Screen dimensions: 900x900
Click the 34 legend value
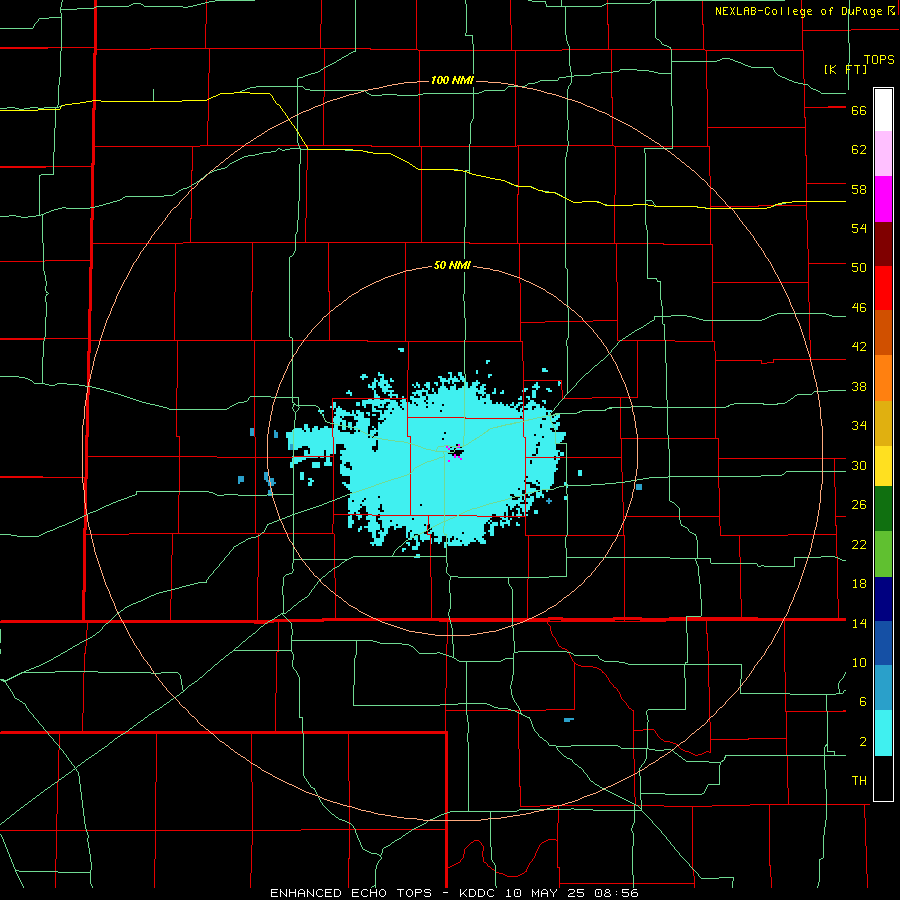tap(859, 426)
